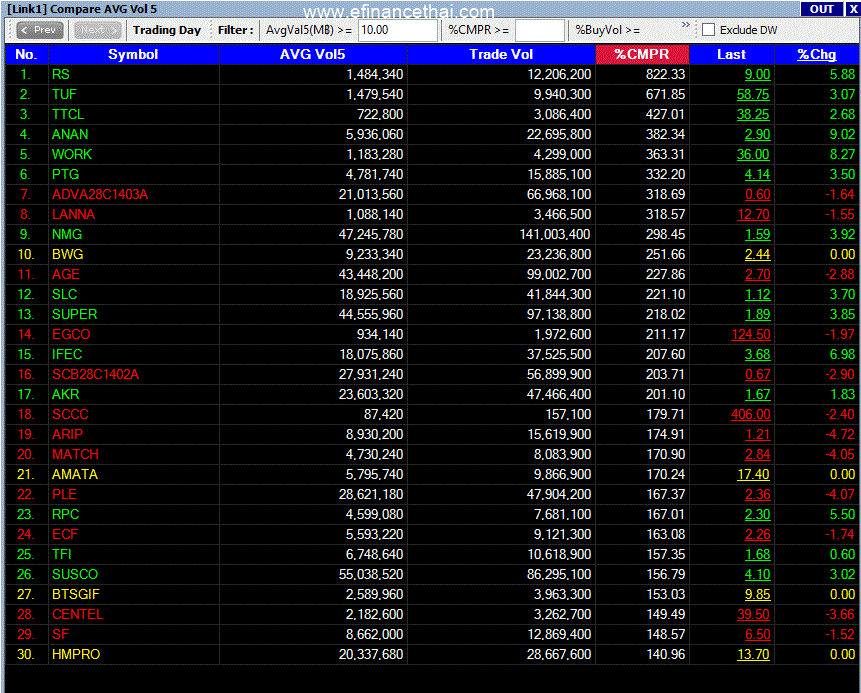Select the TUF symbol
This screenshot has height=693, width=861.
point(64,94)
